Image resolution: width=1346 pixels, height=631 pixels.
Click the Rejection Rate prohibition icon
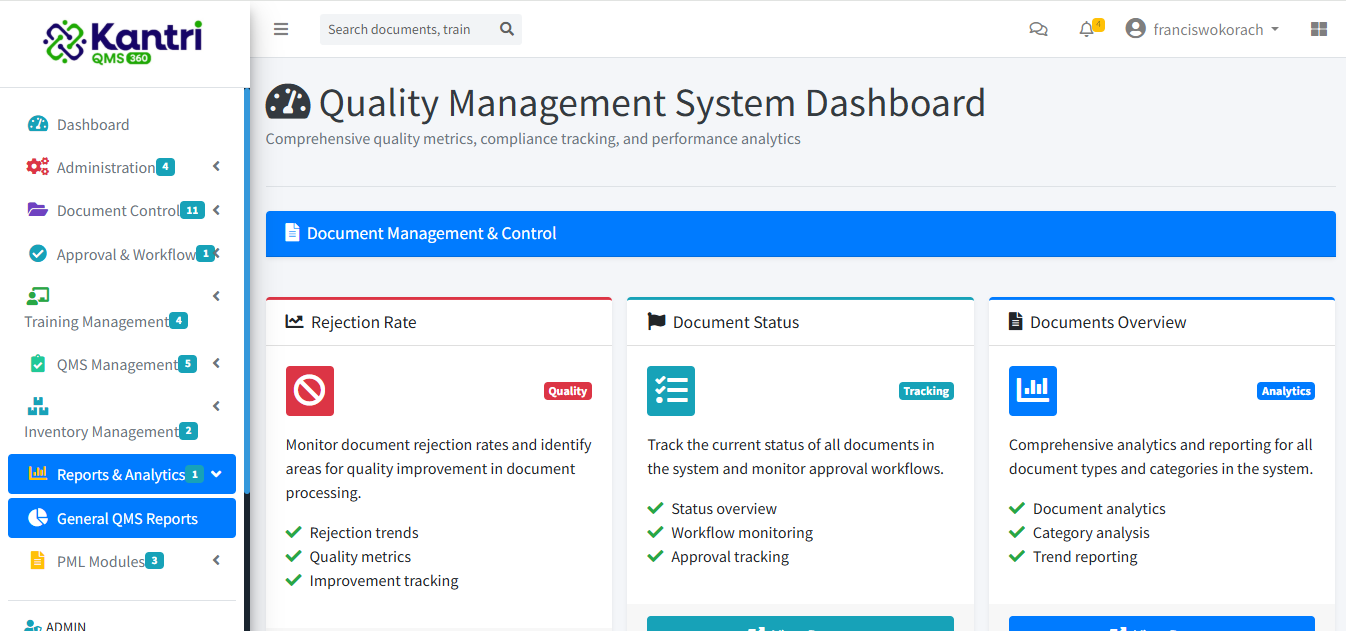pyautogui.click(x=310, y=391)
